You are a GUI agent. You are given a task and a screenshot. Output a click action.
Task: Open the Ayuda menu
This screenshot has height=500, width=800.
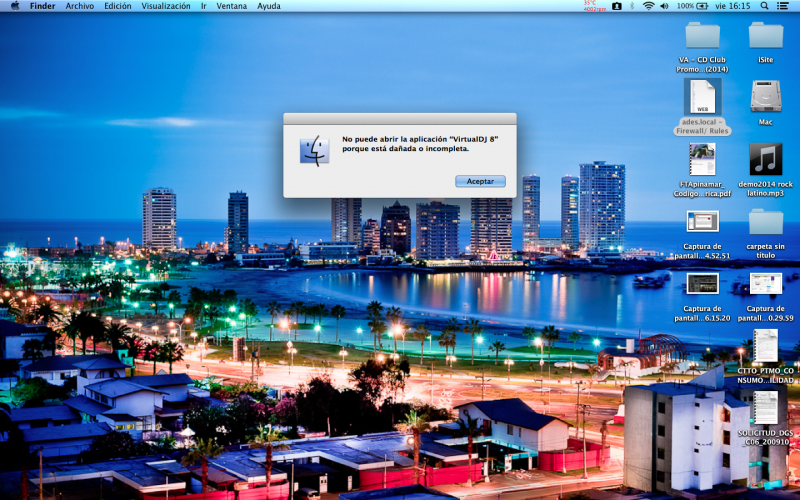pyautogui.click(x=269, y=6)
